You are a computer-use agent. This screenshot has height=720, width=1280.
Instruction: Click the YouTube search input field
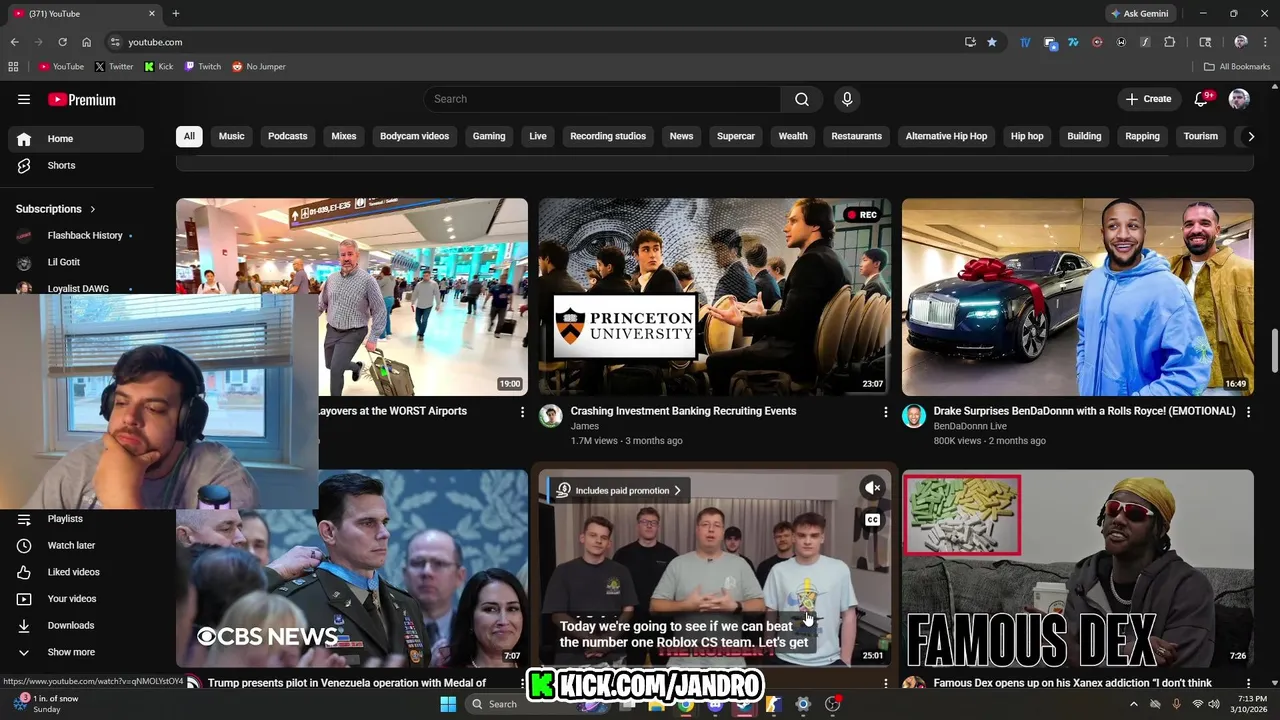602,99
